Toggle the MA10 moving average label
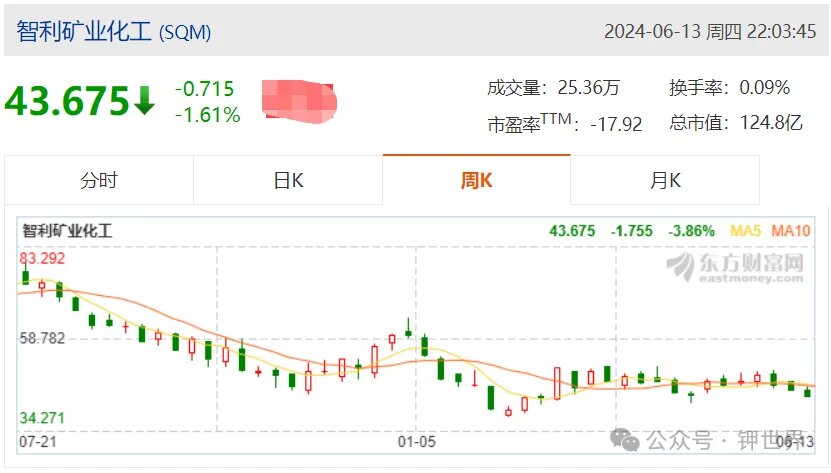Screen dimensions: 831x473 coord(791,231)
